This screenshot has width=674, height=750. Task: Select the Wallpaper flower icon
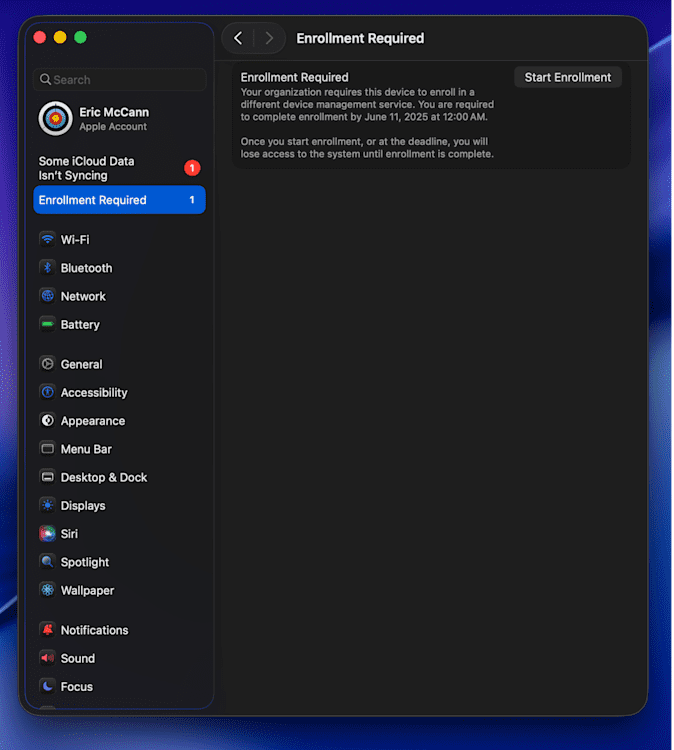[x=47, y=590]
